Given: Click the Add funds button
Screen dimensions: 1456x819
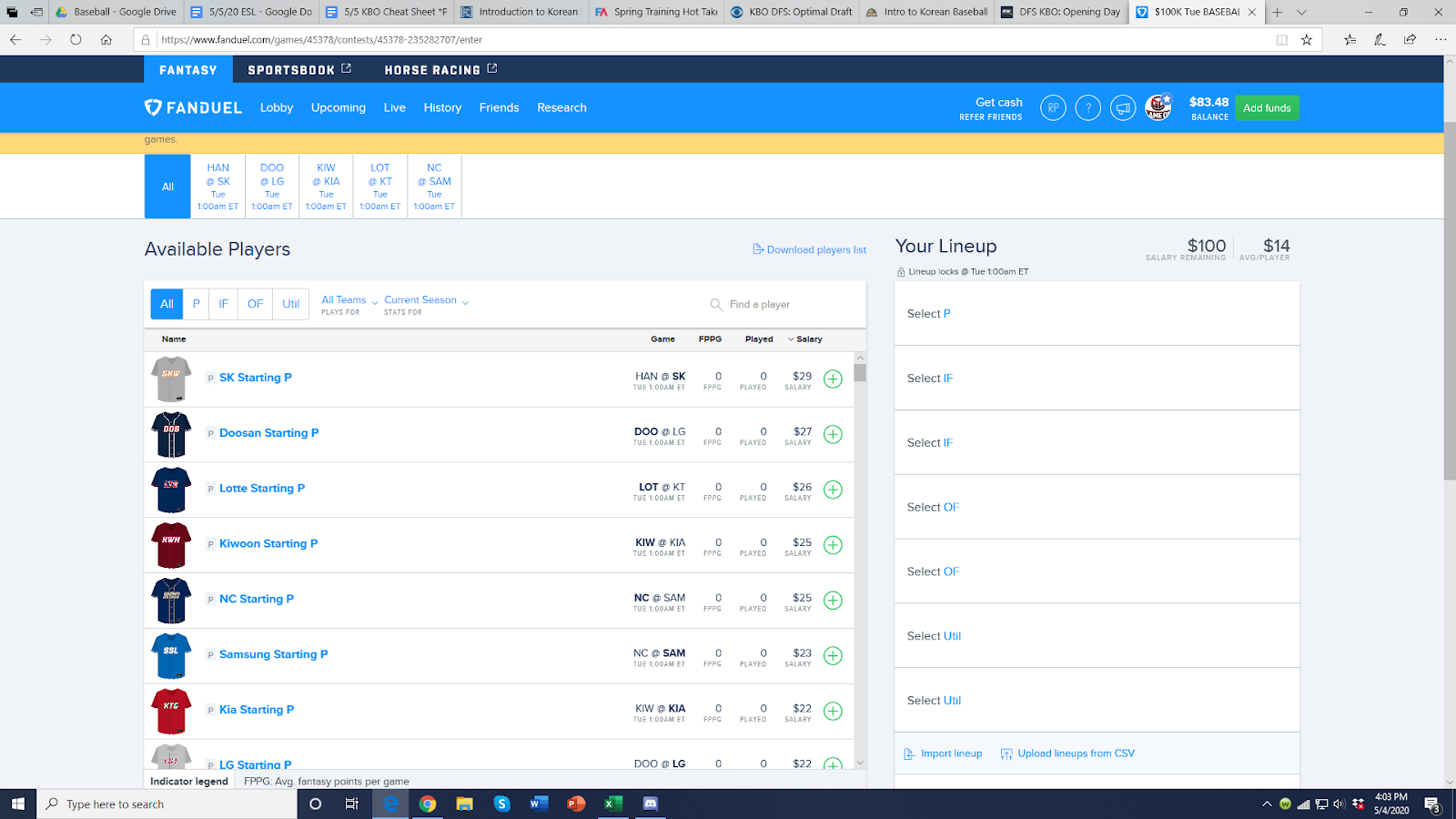Looking at the screenshot, I should pyautogui.click(x=1267, y=107).
